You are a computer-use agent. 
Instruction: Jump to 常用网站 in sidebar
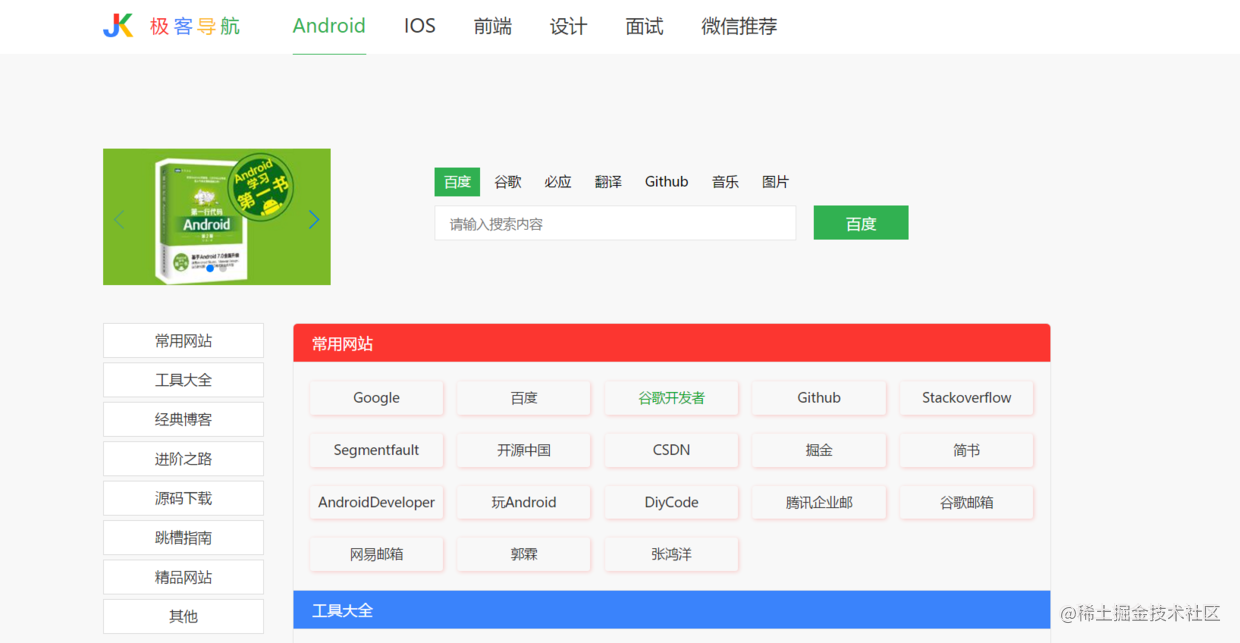click(x=183, y=341)
